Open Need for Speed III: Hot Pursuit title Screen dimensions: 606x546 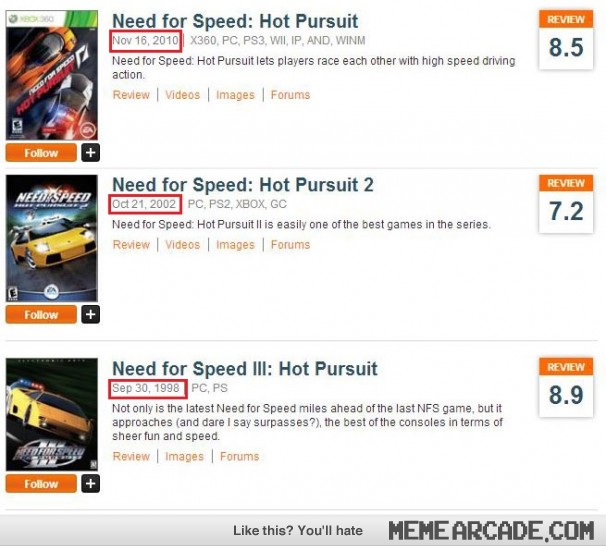pyautogui.click(x=245, y=369)
